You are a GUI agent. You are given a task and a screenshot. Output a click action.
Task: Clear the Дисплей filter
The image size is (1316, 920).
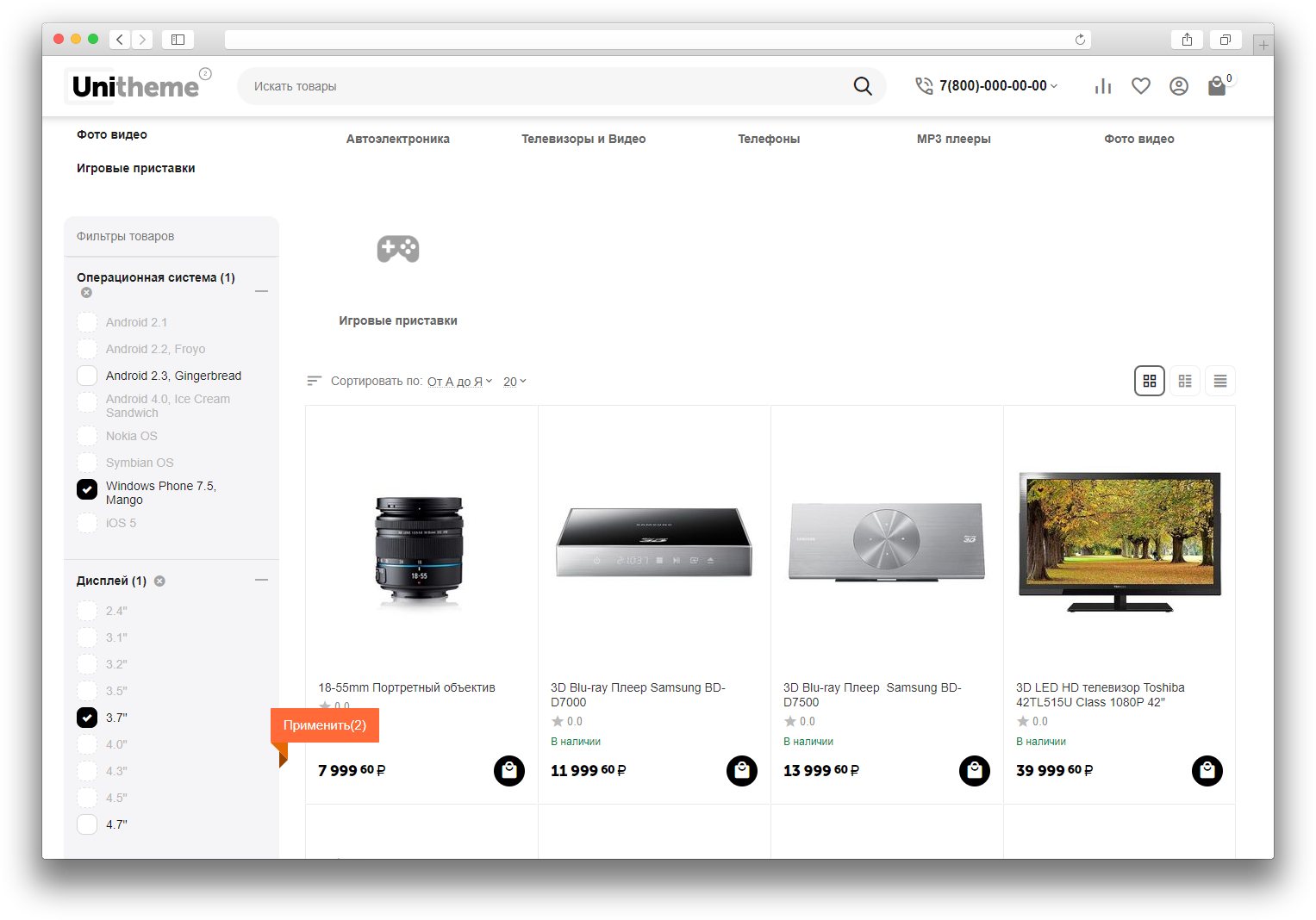pyautogui.click(x=159, y=581)
